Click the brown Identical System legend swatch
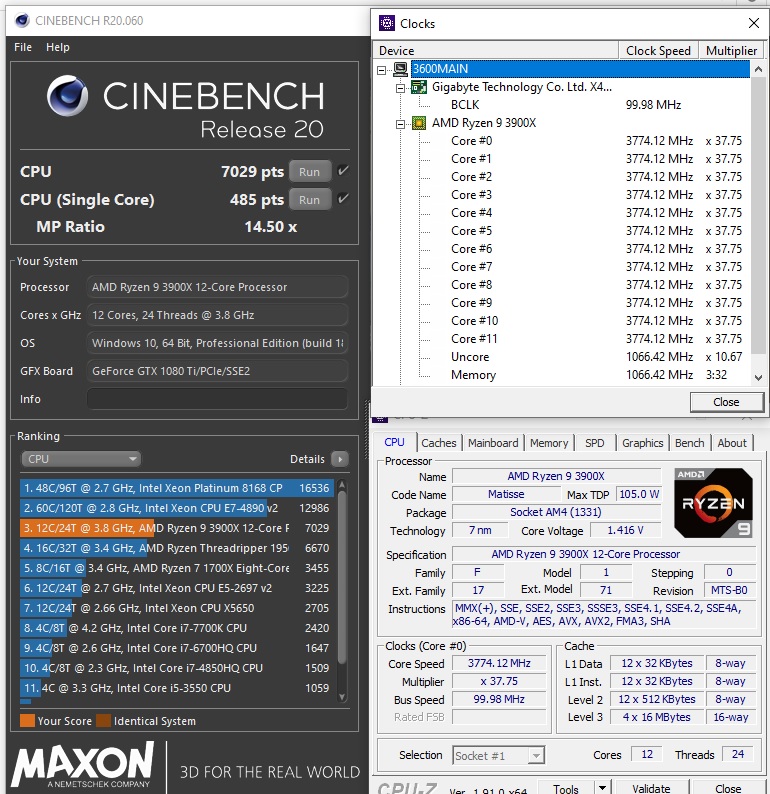The height and width of the screenshot is (794, 770). (103, 721)
